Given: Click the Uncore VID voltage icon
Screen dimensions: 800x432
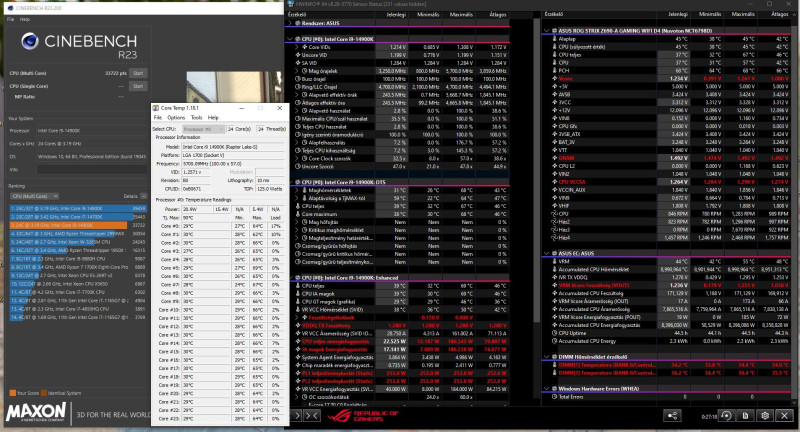Looking at the screenshot, I should point(297,55).
